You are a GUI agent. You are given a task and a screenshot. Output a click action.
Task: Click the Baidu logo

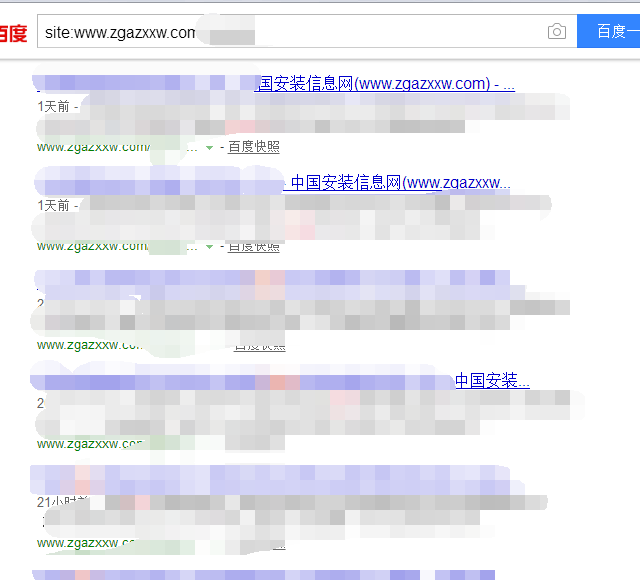[13, 33]
